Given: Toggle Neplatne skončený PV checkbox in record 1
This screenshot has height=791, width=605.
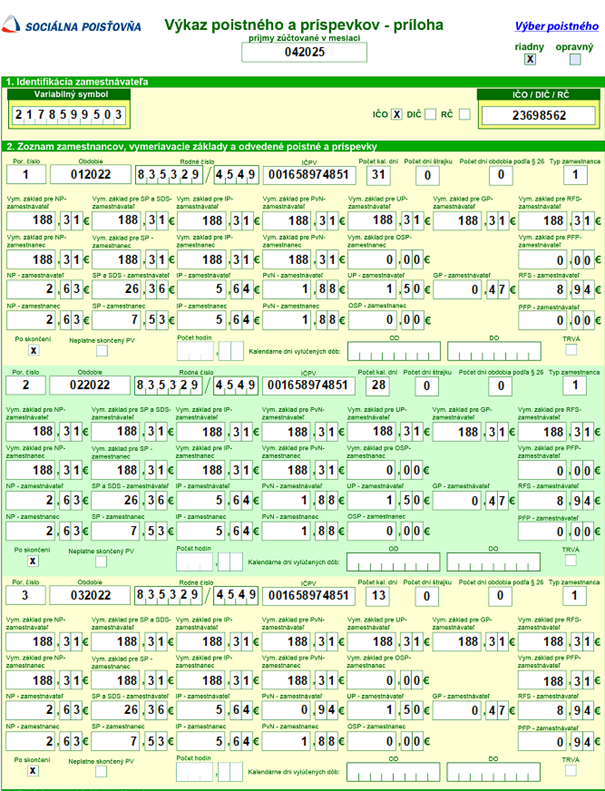Looking at the screenshot, I should [x=101, y=350].
